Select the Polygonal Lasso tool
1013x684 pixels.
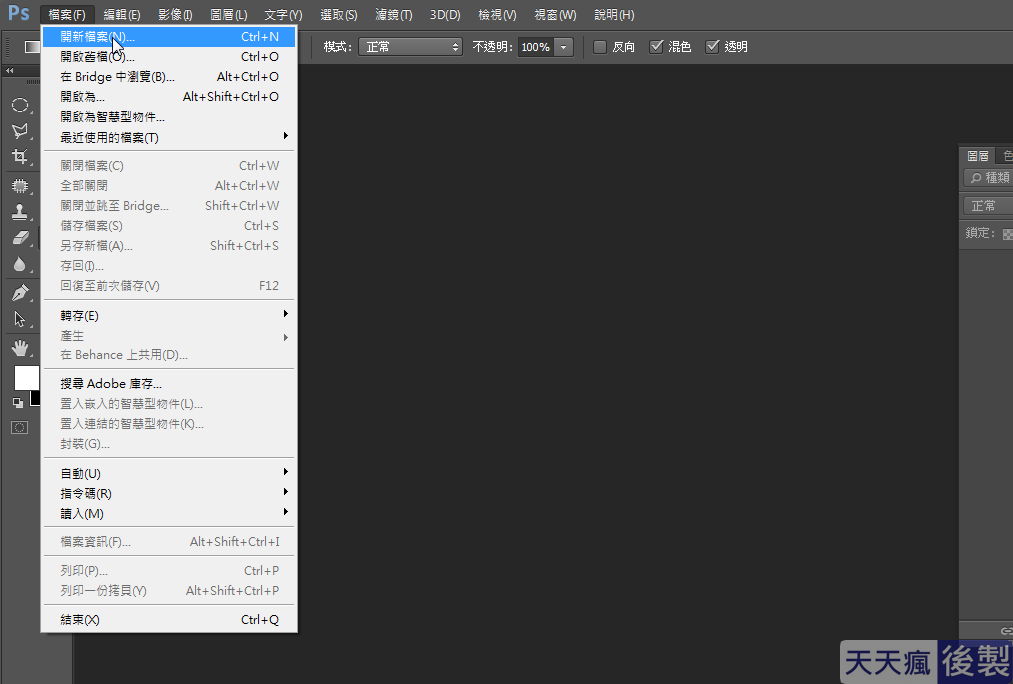click(x=20, y=130)
